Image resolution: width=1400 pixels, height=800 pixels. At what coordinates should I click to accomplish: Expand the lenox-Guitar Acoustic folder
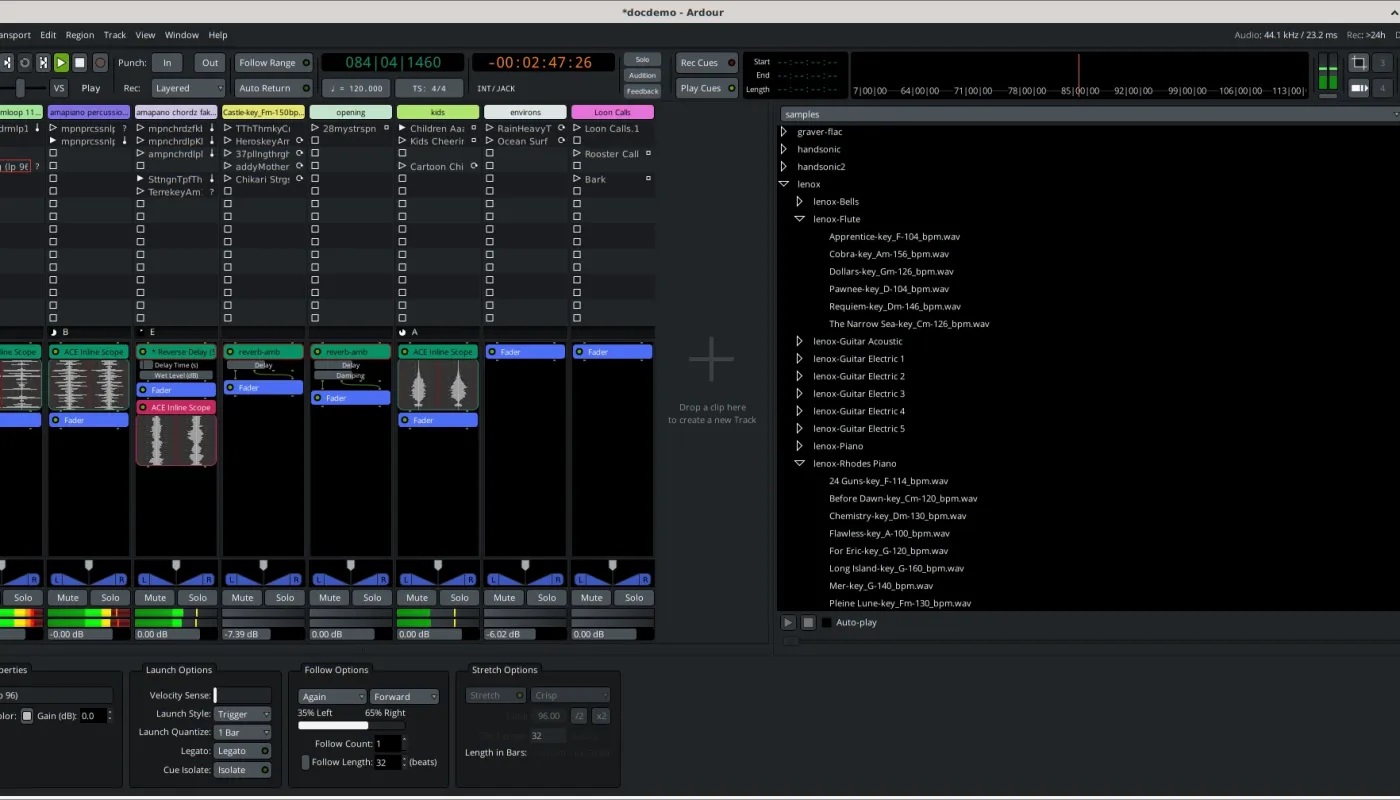click(x=800, y=341)
